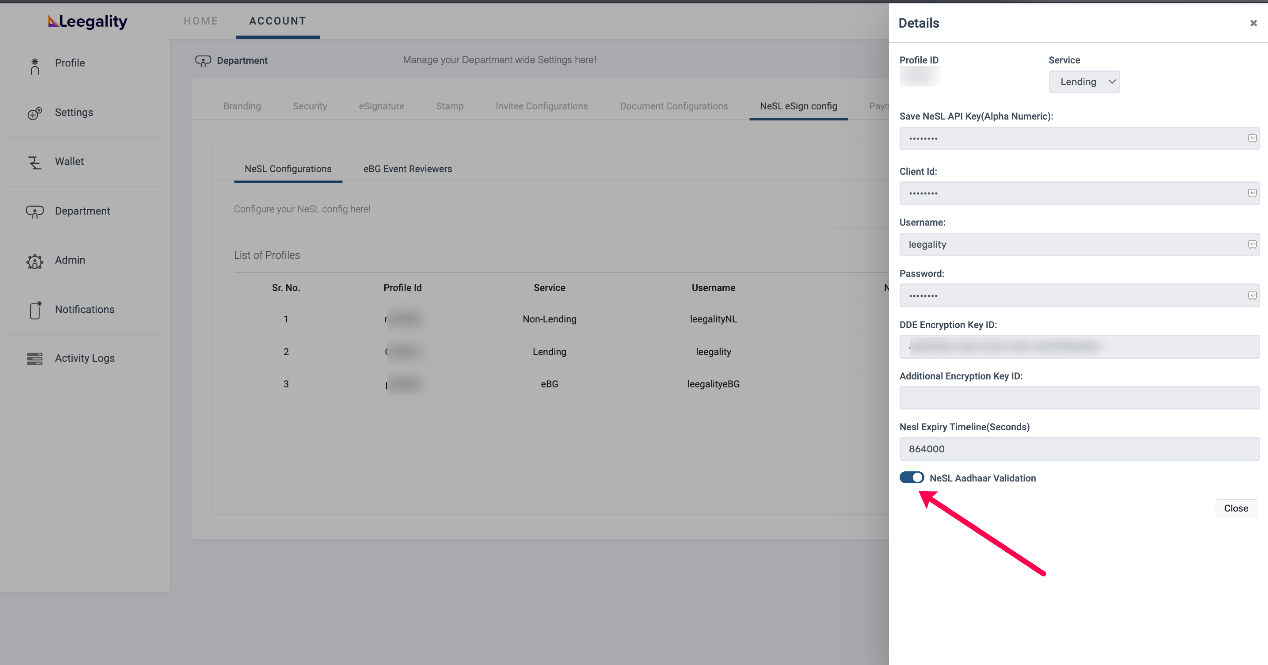The image size is (1268, 665).
Task: Click the reveal icon in Password field
Action: point(1252,296)
